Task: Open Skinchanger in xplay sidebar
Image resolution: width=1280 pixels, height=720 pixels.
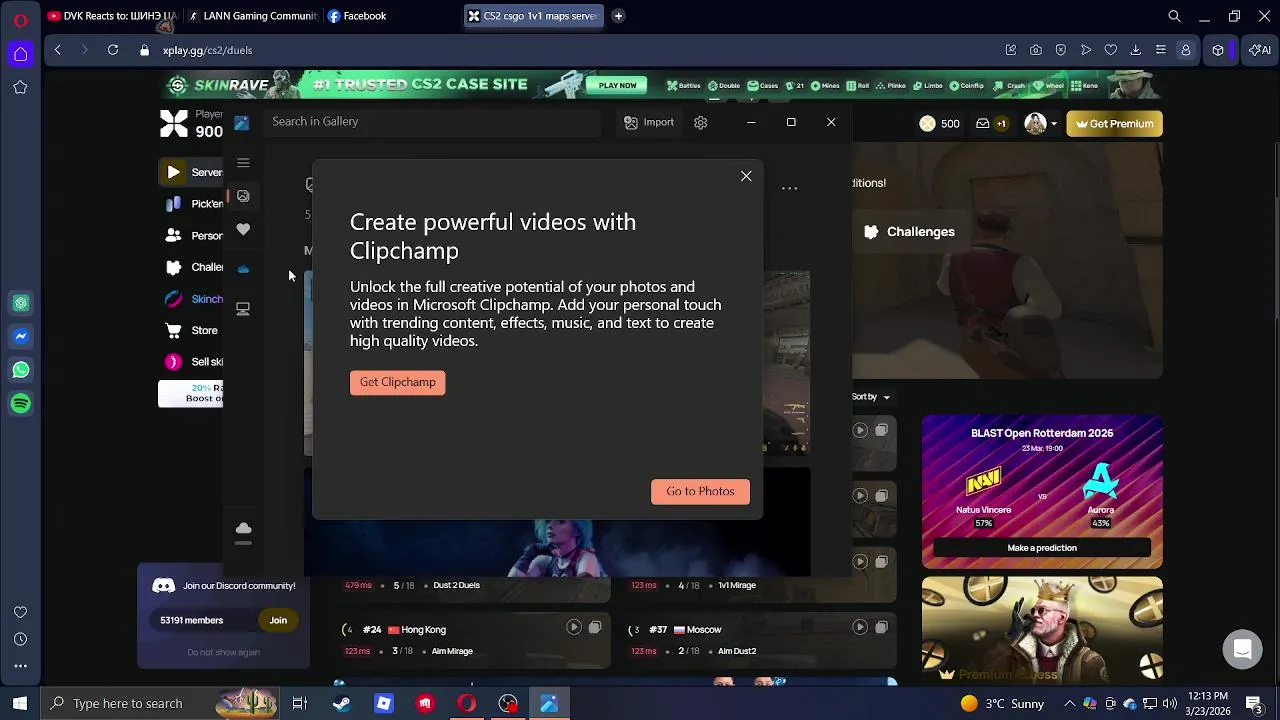Action: (194, 299)
